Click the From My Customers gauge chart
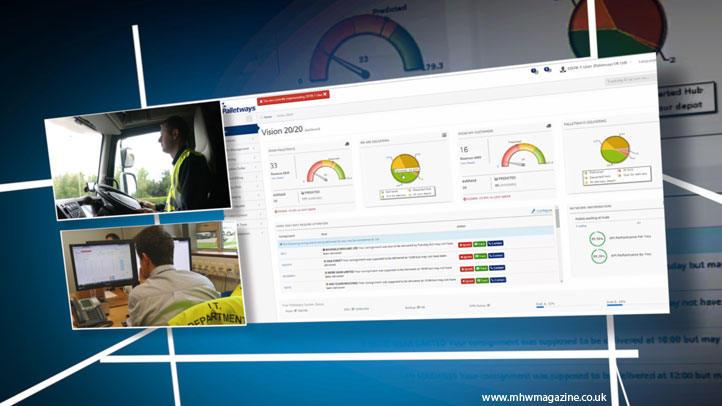The height and width of the screenshot is (406, 722). coord(524,154)
